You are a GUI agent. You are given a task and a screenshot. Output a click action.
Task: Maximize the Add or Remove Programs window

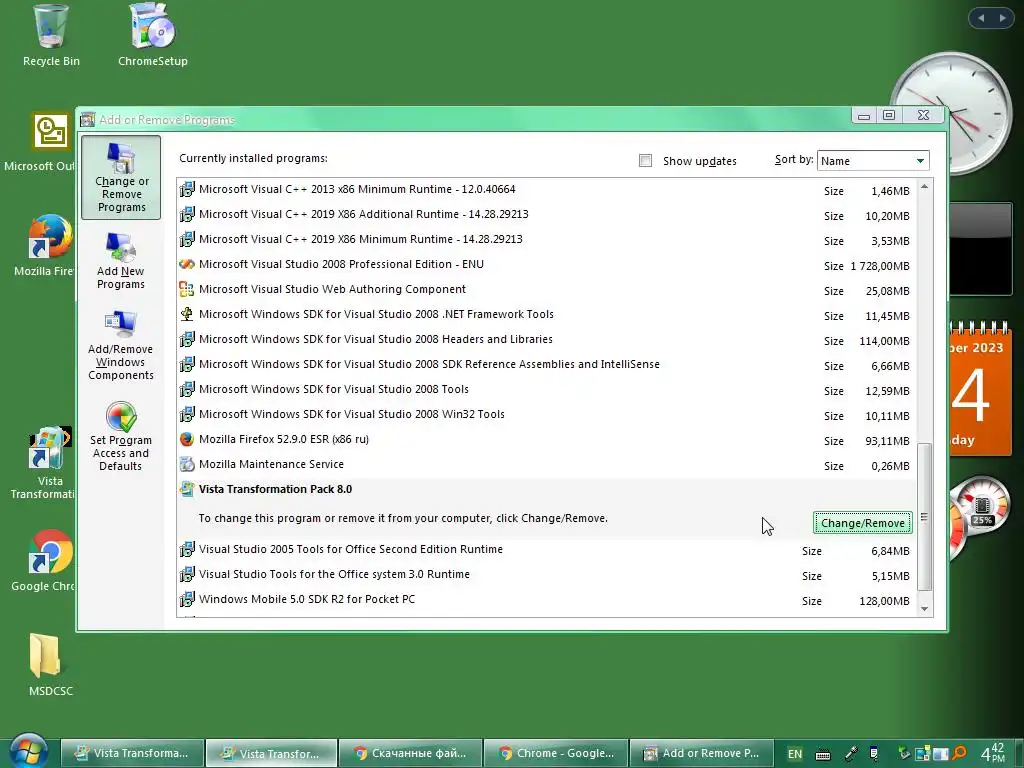coord(889,115)
